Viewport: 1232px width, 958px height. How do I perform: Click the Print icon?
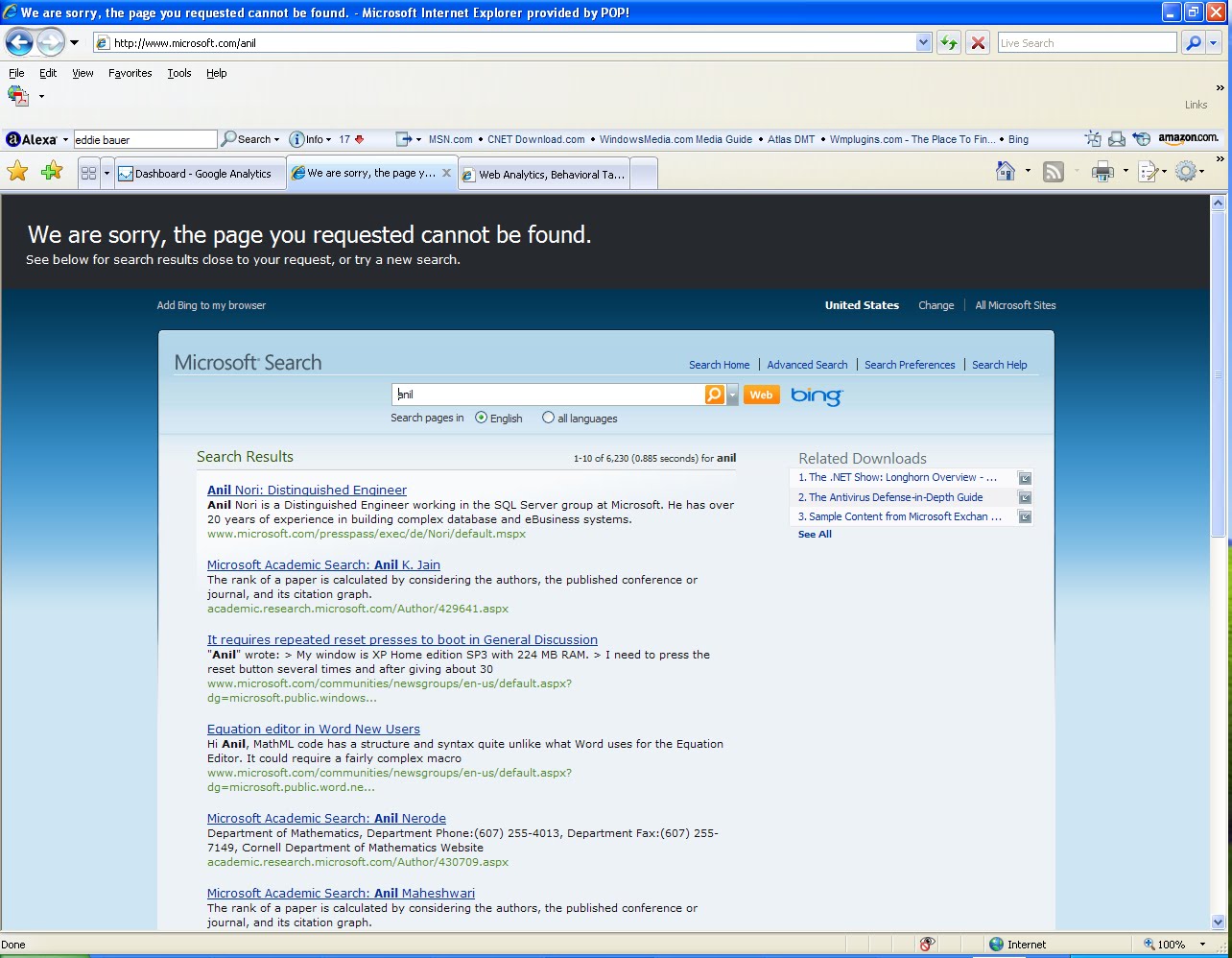[x=1102, y=171]
